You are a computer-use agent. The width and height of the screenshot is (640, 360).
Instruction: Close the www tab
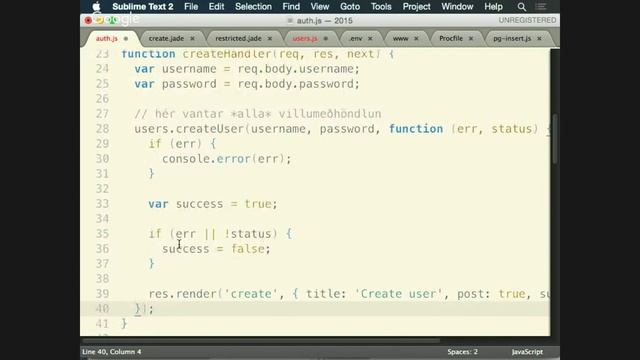416,38
